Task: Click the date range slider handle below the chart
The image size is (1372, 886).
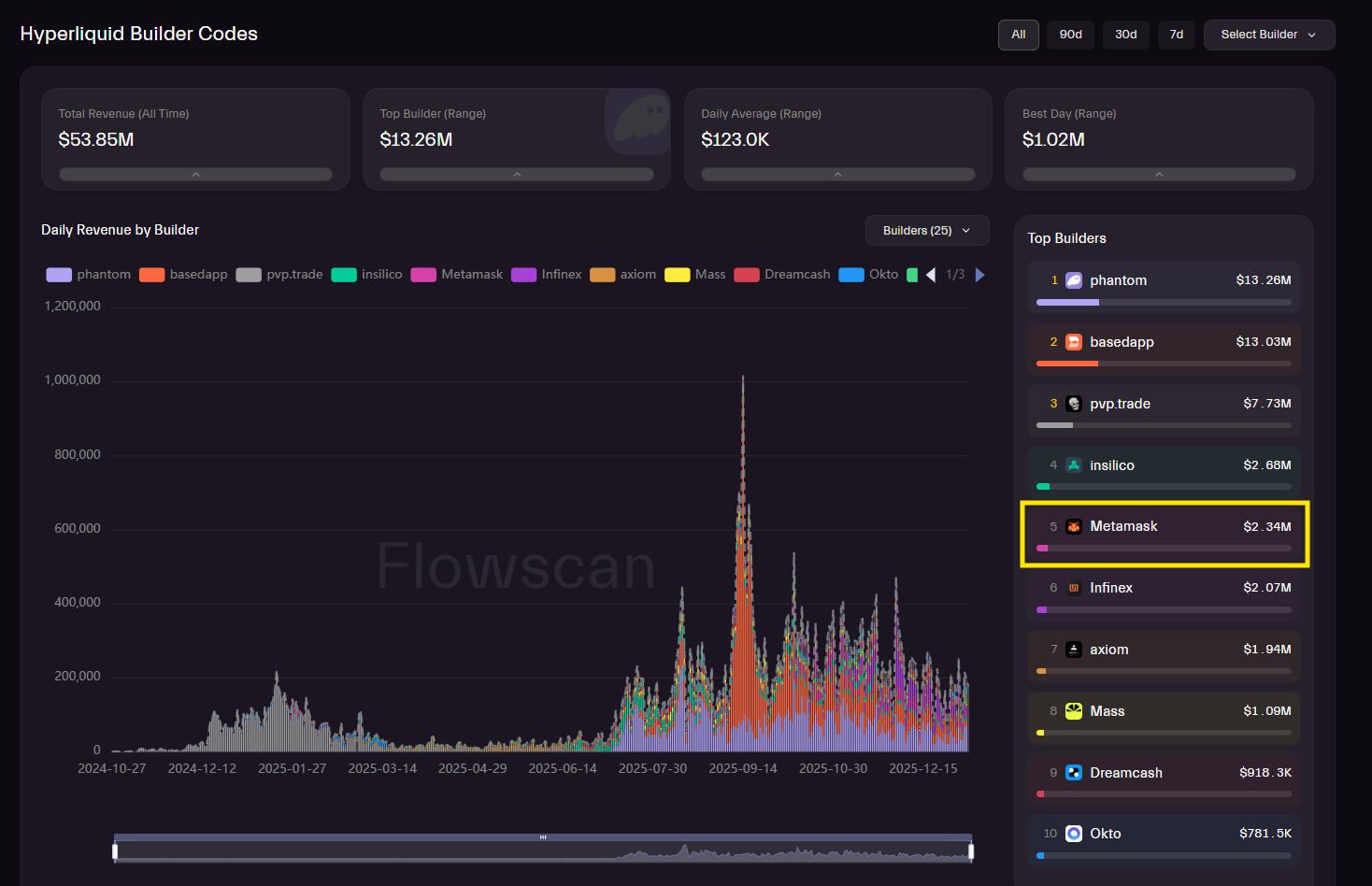Action: coord(115,850)
